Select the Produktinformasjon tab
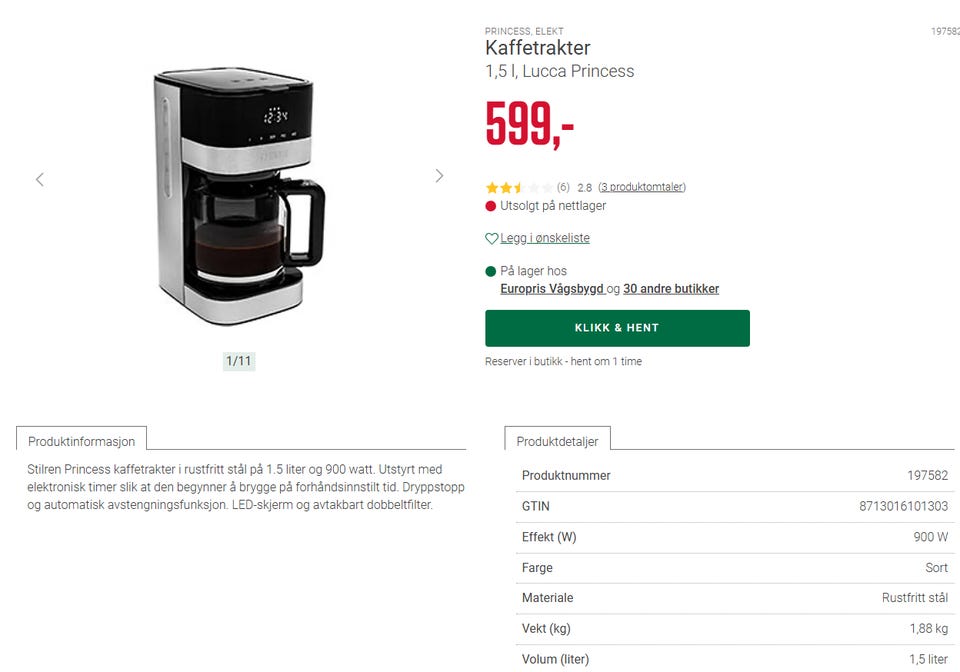 81,441
